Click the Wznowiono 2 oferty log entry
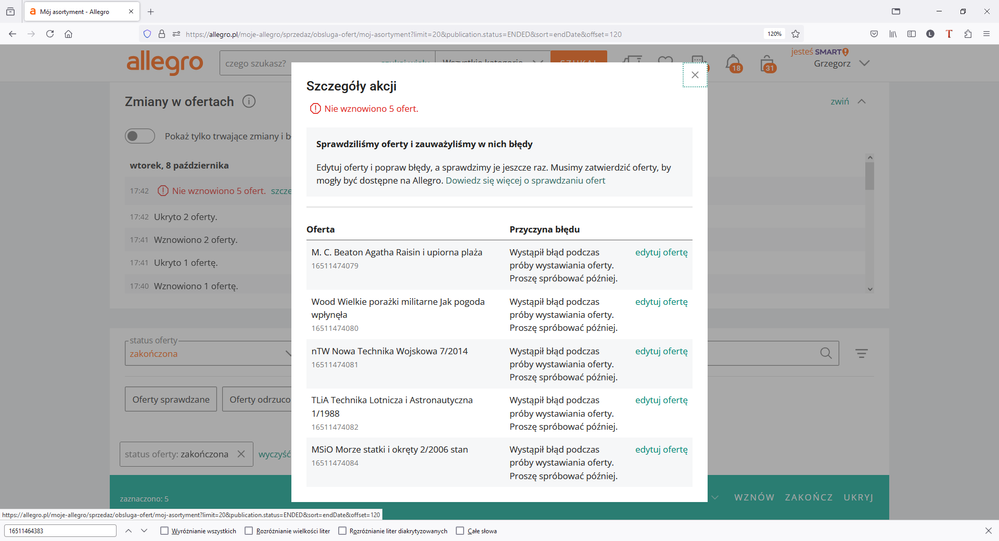Image resolution: width=999 pixels, height=541 pixels. tap(196, 240)
